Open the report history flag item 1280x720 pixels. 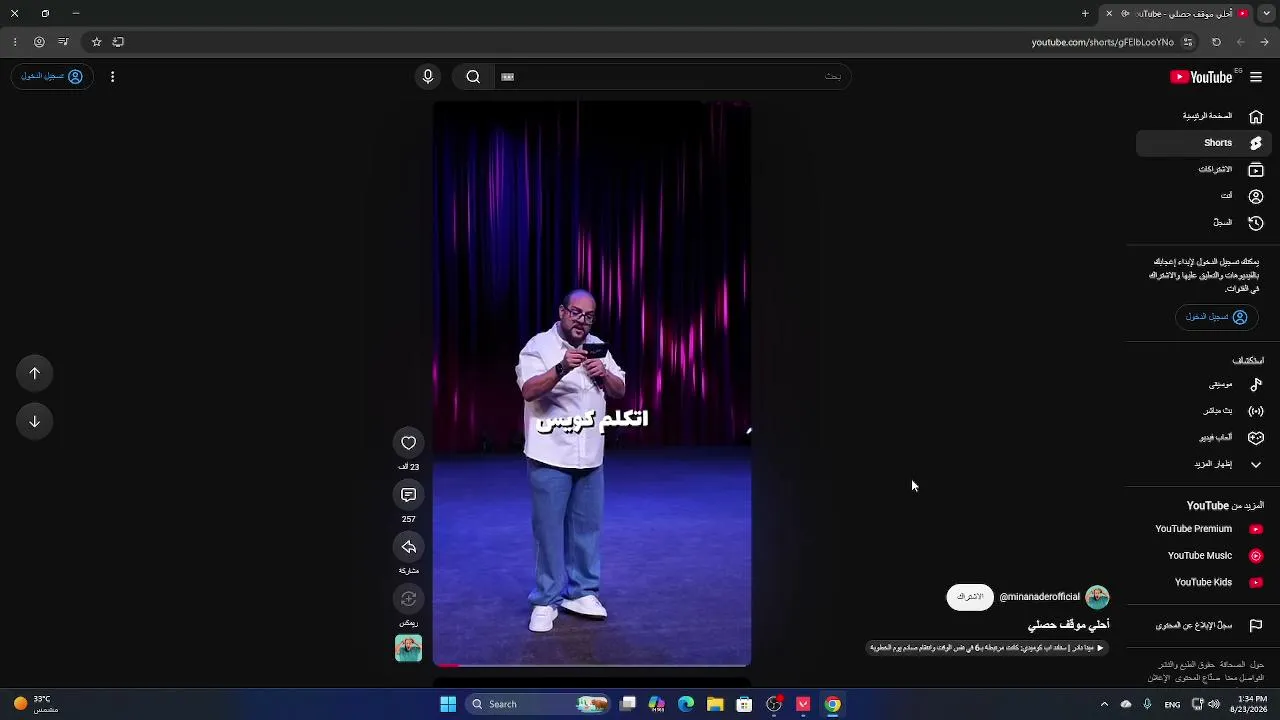(1202, 626)
